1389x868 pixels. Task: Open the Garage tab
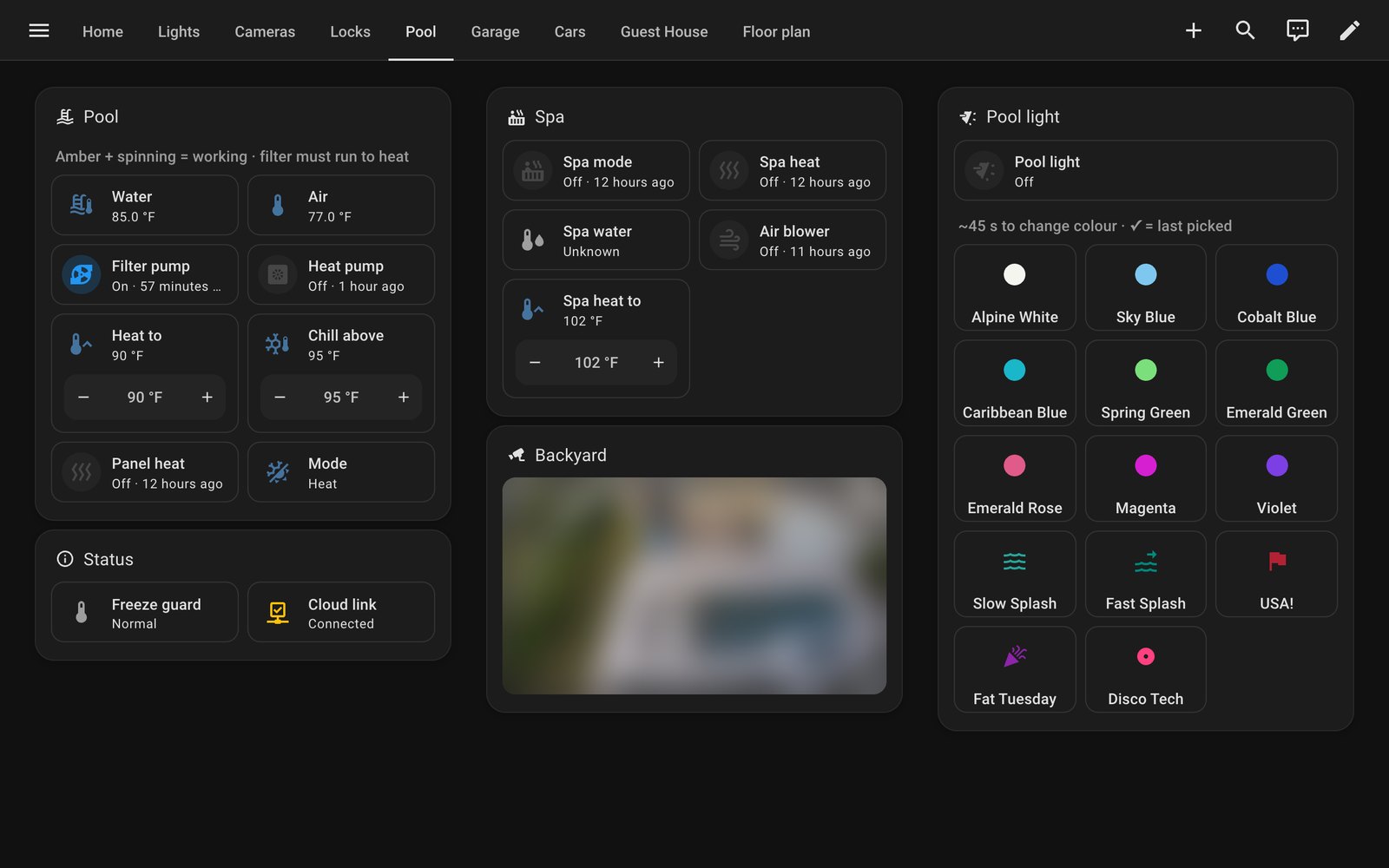click(495, 31)
